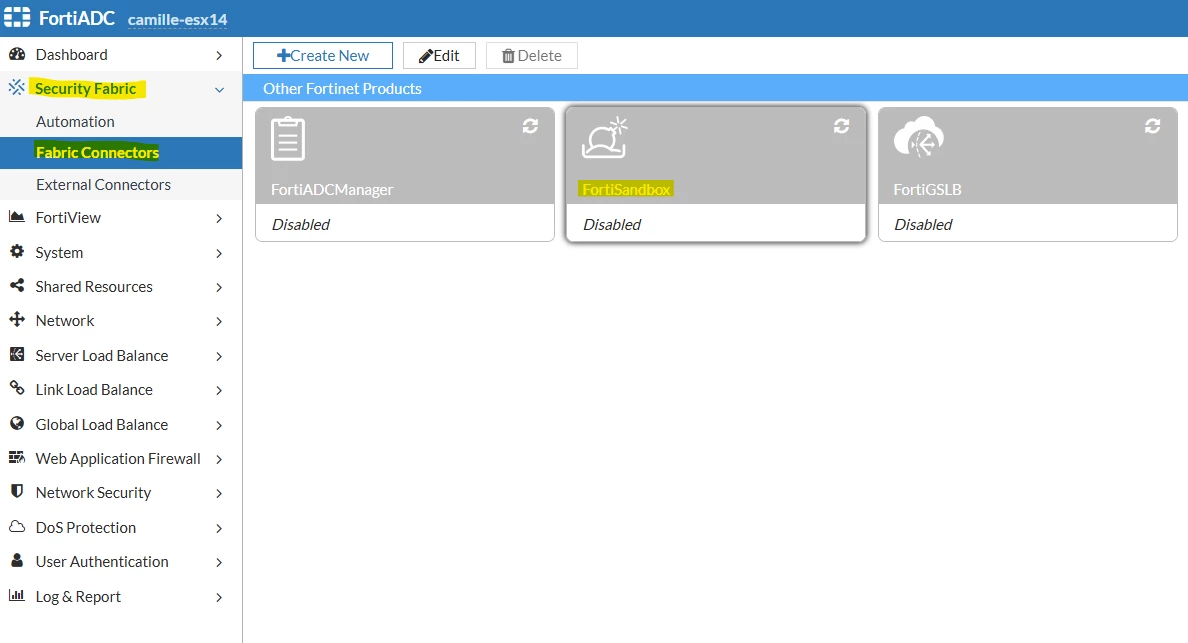Click the FortiGSLB cloud icon
The image size is (1188, 643).
(918, 137)
